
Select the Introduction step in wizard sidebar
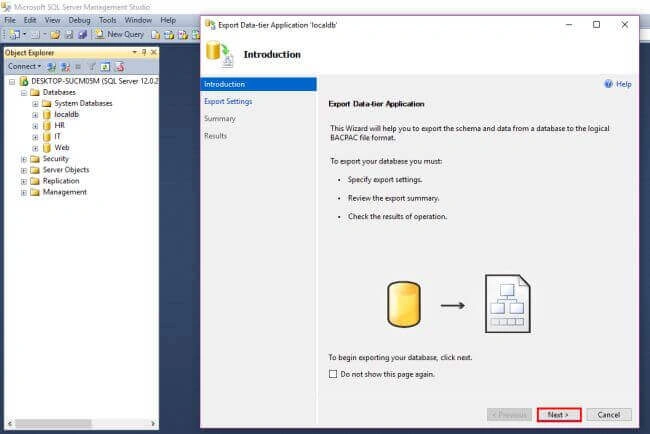point(258,84)
